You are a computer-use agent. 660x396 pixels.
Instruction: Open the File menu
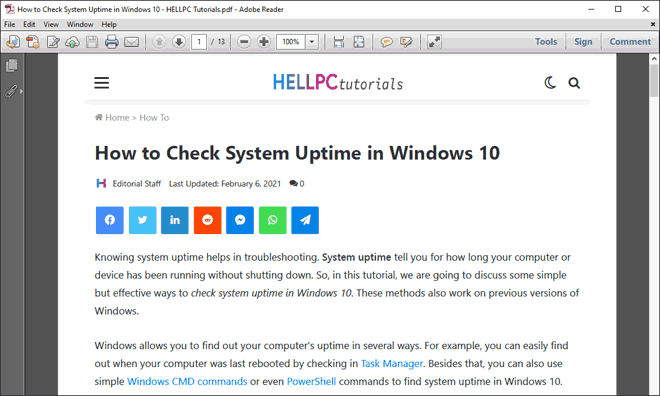point(10,24)
